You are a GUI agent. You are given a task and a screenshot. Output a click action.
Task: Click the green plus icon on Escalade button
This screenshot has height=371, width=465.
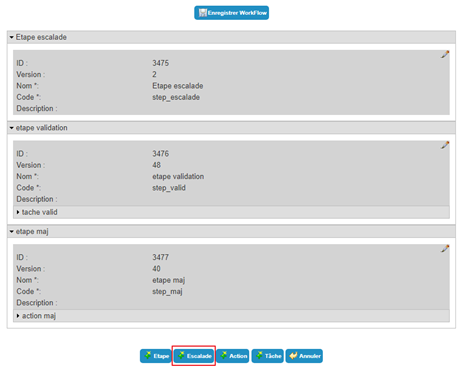(181, 355)
